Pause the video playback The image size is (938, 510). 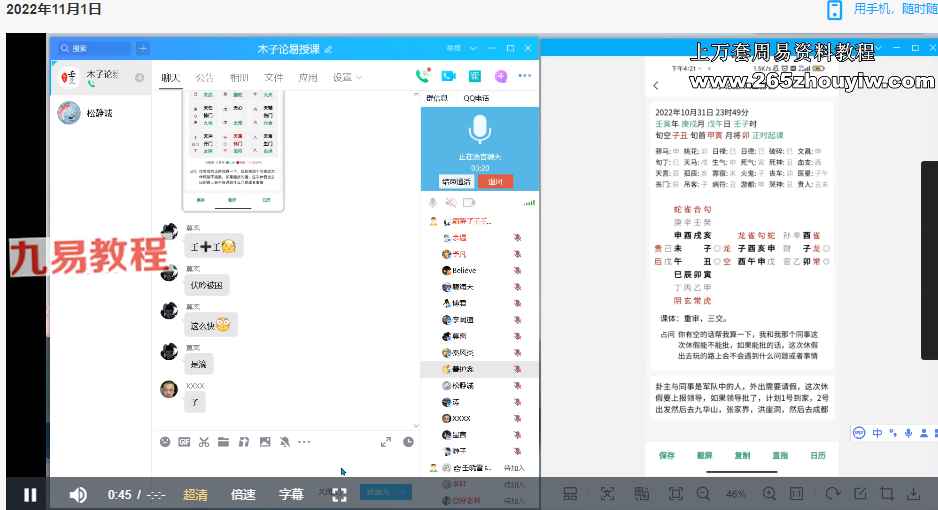30,494
